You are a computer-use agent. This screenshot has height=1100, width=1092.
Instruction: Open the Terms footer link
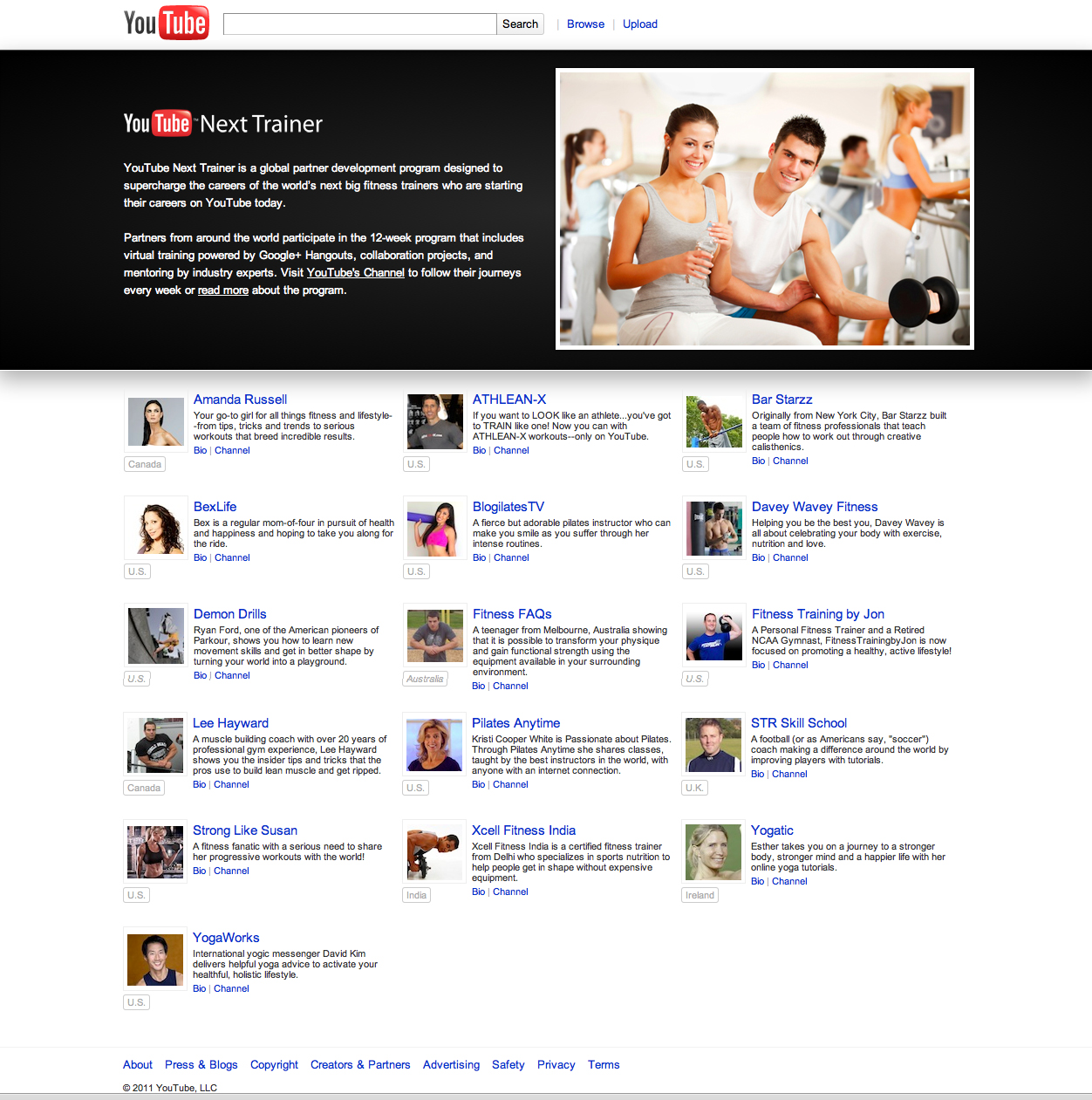pos(604,1064)
